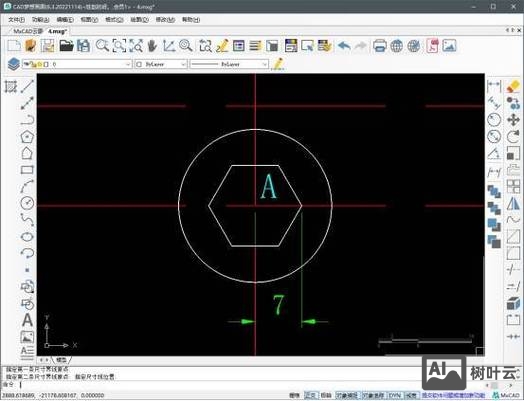The image size is (524, 401).
Task: Click the Print icon
Action: 380,46
